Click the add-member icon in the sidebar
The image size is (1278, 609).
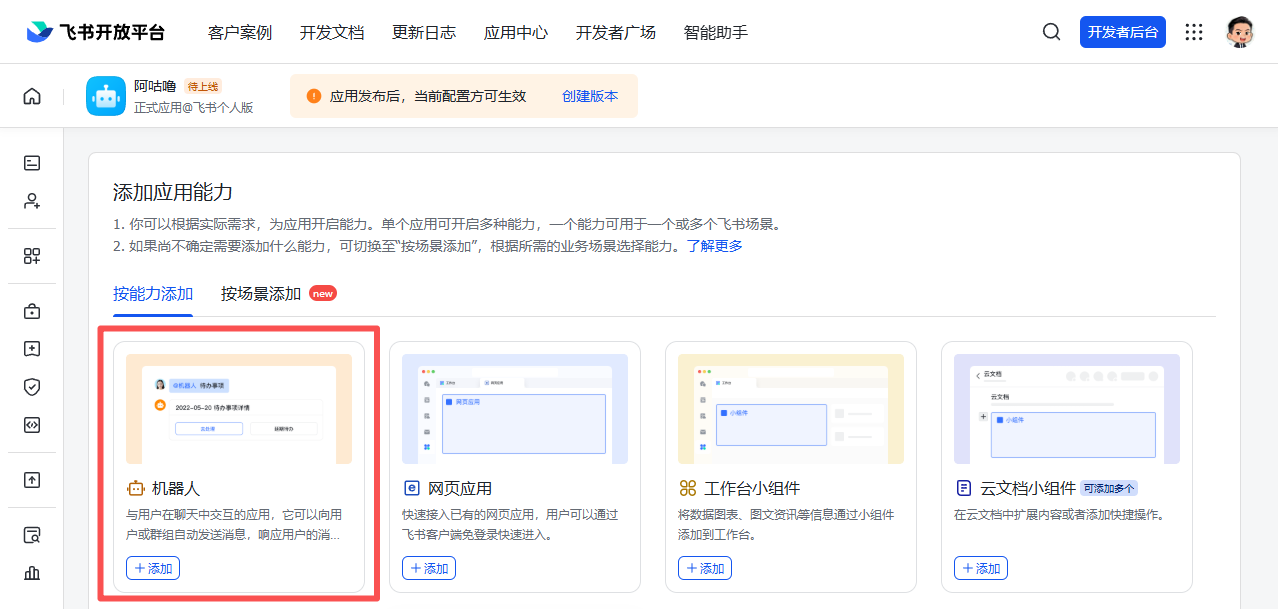(32, 200)
